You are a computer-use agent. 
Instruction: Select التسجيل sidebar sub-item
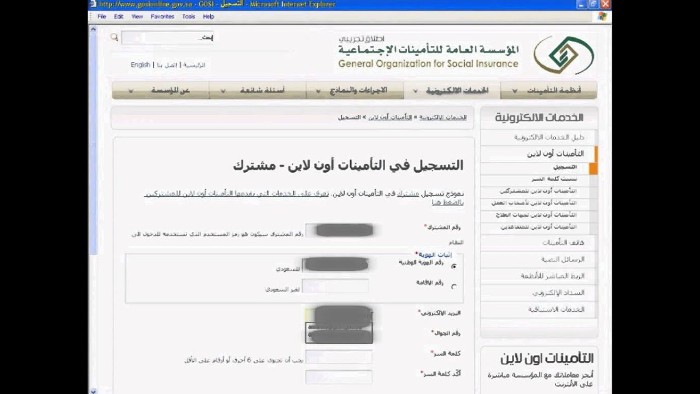point(565,167)
